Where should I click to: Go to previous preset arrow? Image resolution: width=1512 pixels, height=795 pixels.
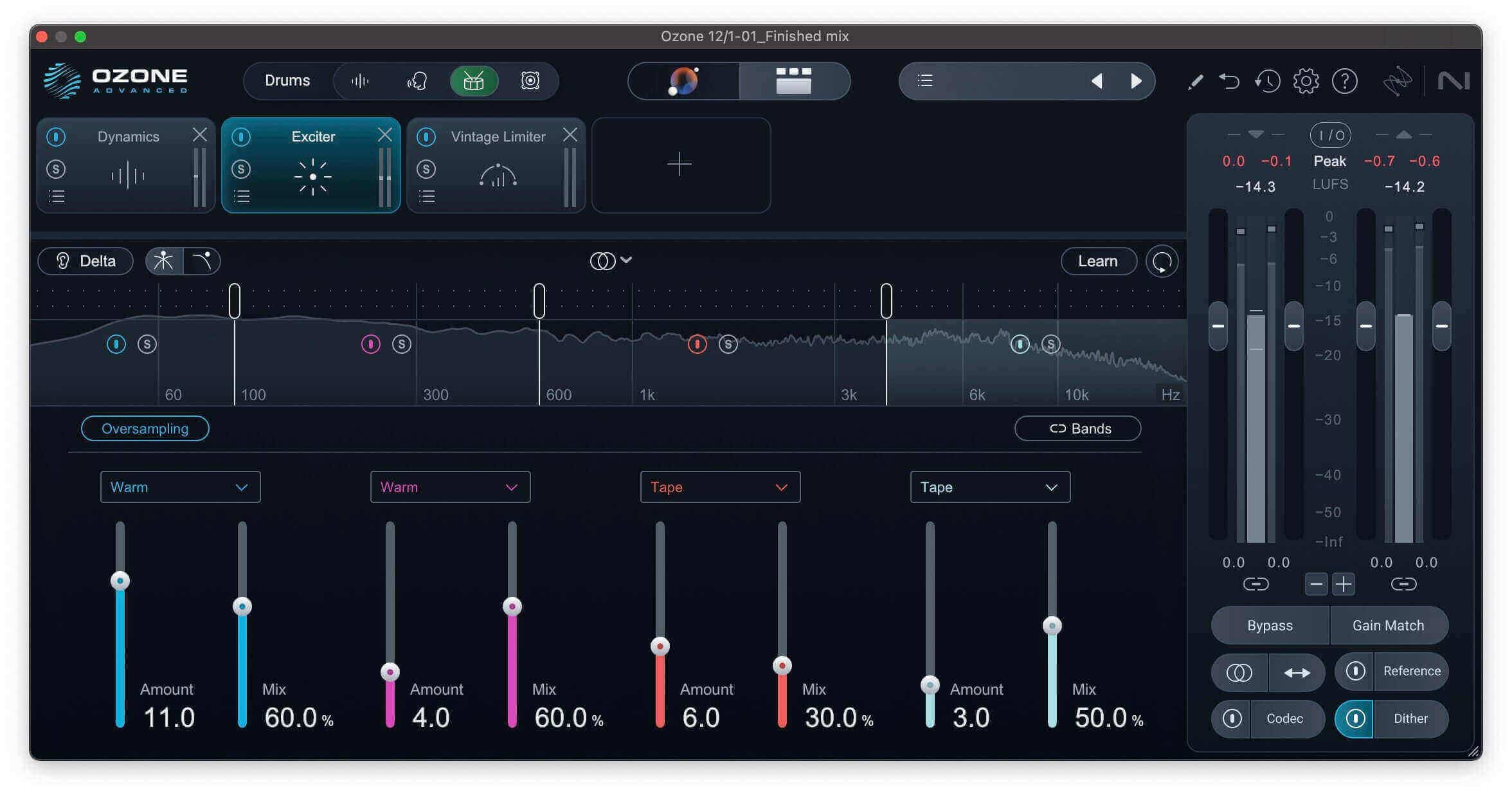tap(1097, 81)
